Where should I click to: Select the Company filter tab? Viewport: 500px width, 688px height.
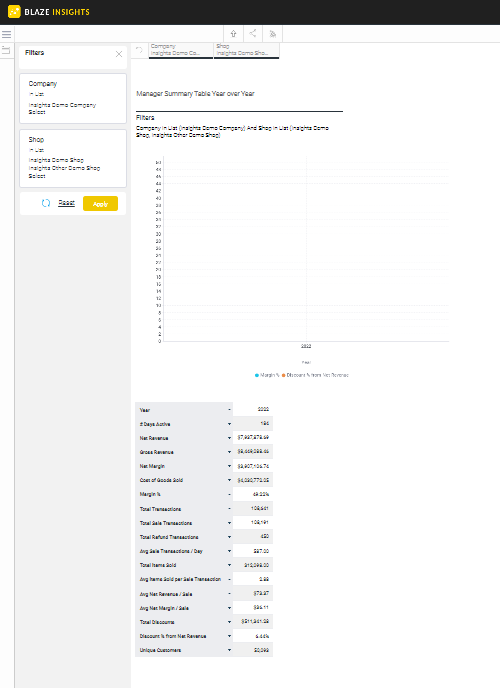(x=181, y=50)
